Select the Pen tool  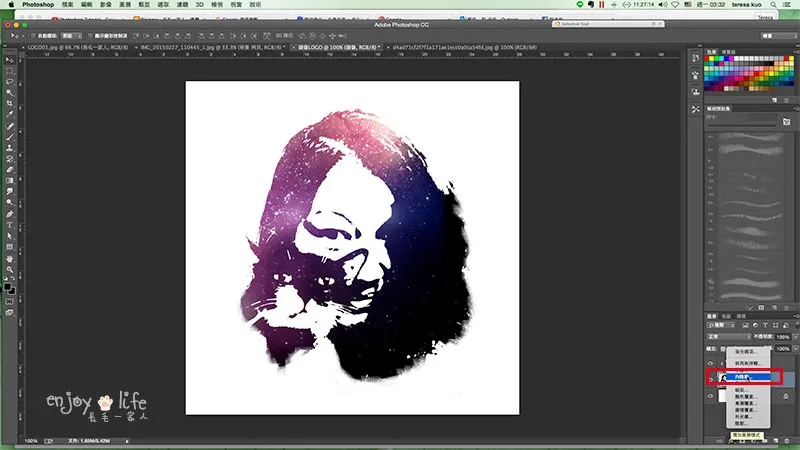10,214
